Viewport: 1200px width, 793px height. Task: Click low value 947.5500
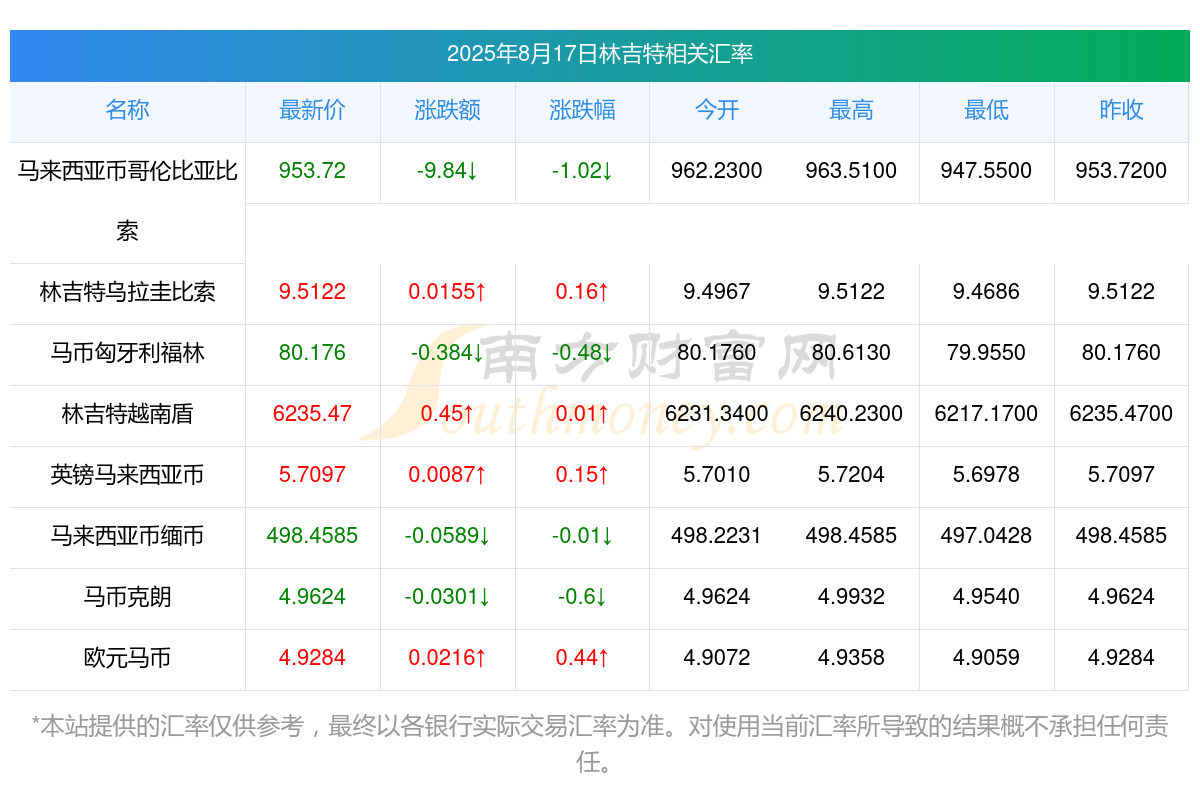tap(986, 171)
